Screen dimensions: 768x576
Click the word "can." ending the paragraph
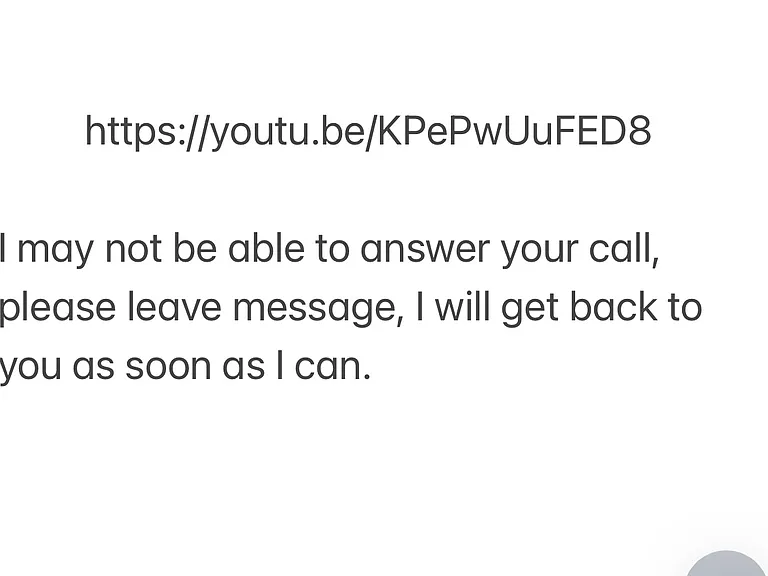click(333, 367)
